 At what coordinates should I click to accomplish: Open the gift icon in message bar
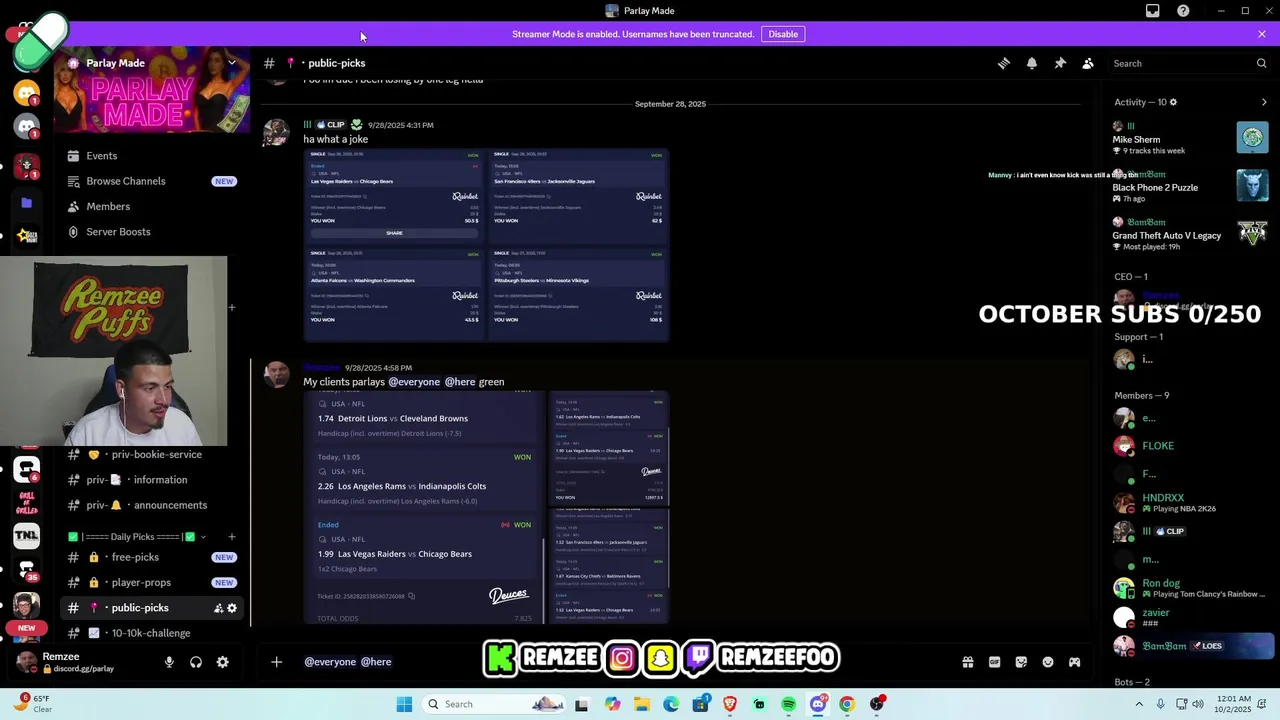[968, 662]
